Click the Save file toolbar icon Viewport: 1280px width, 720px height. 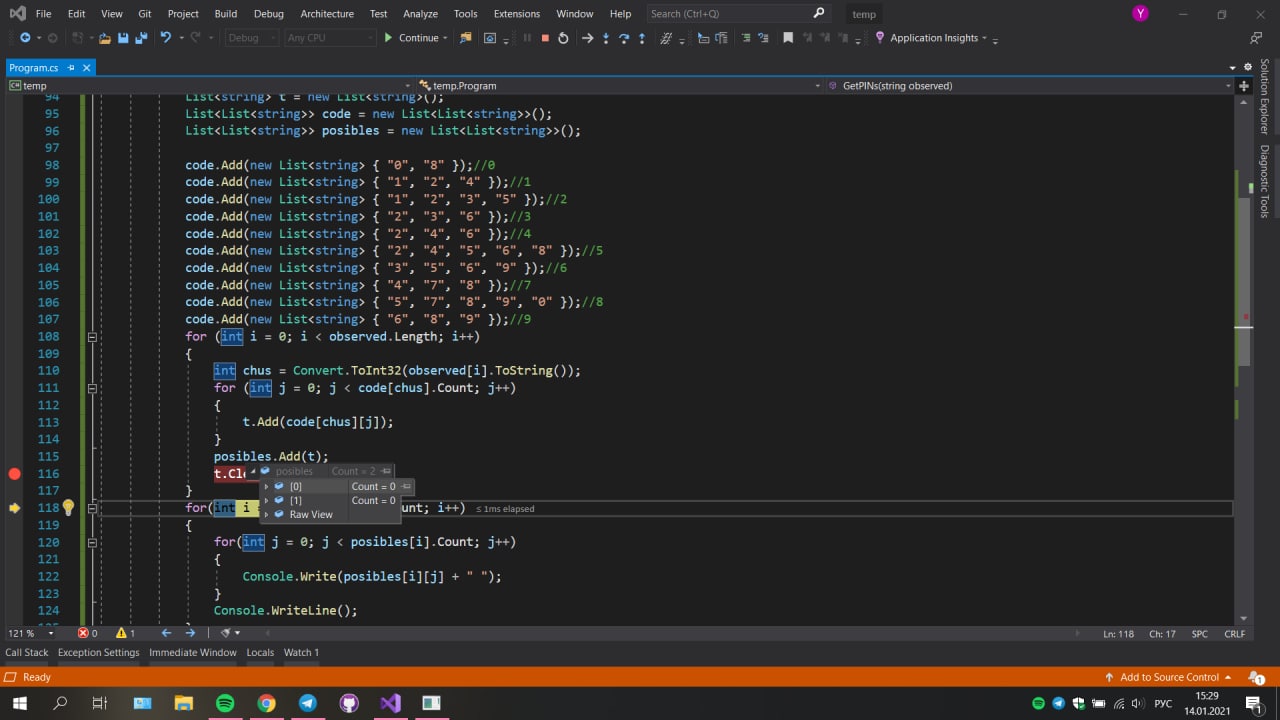tap(123, 38)
